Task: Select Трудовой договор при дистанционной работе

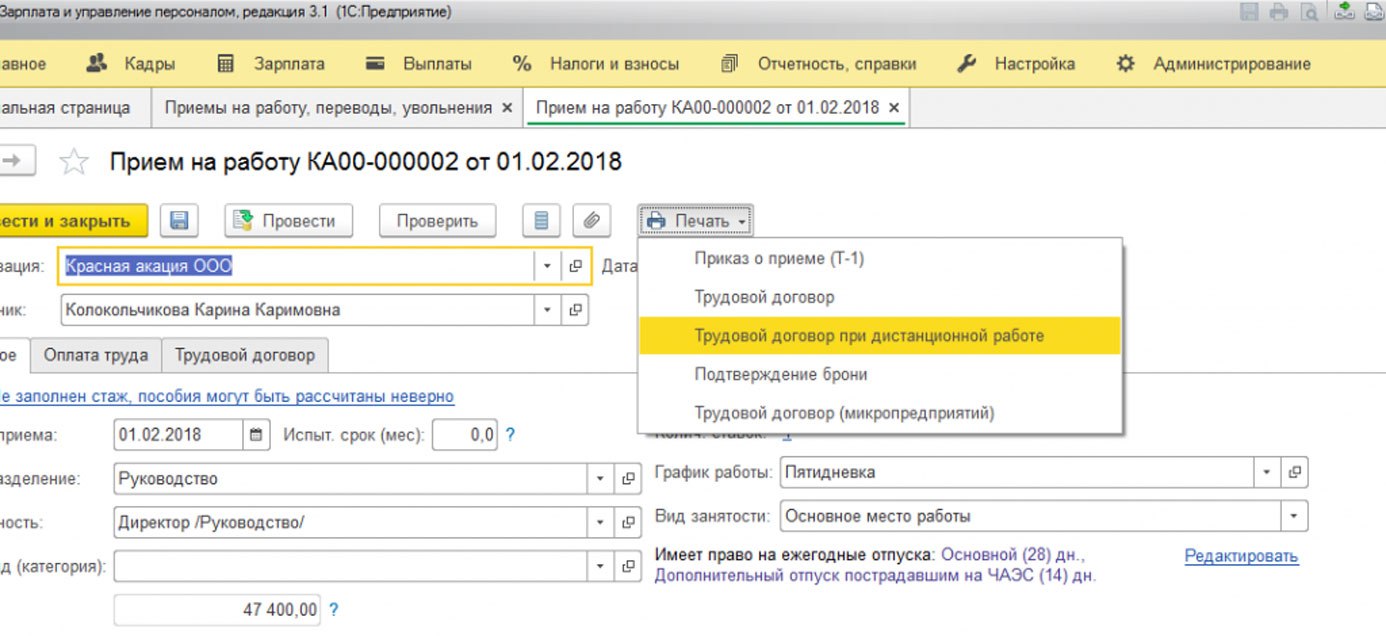Action: point(868,336)
